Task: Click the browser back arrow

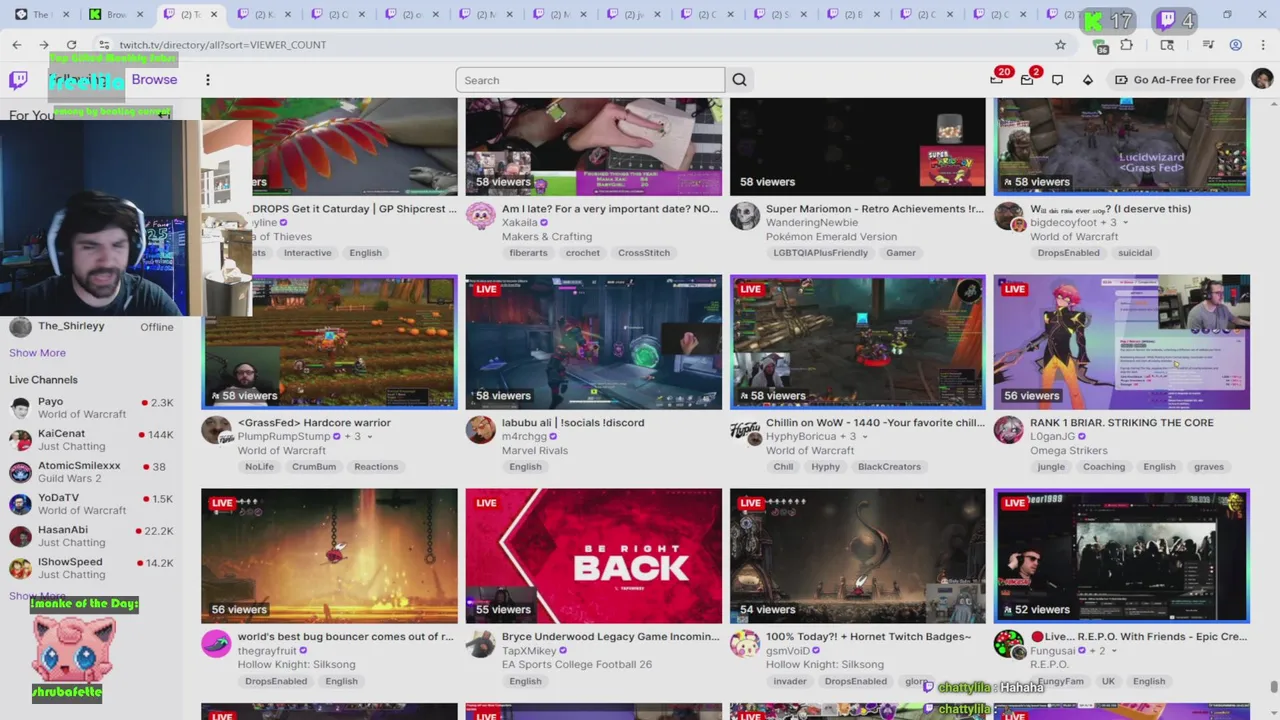Action: 17,45
